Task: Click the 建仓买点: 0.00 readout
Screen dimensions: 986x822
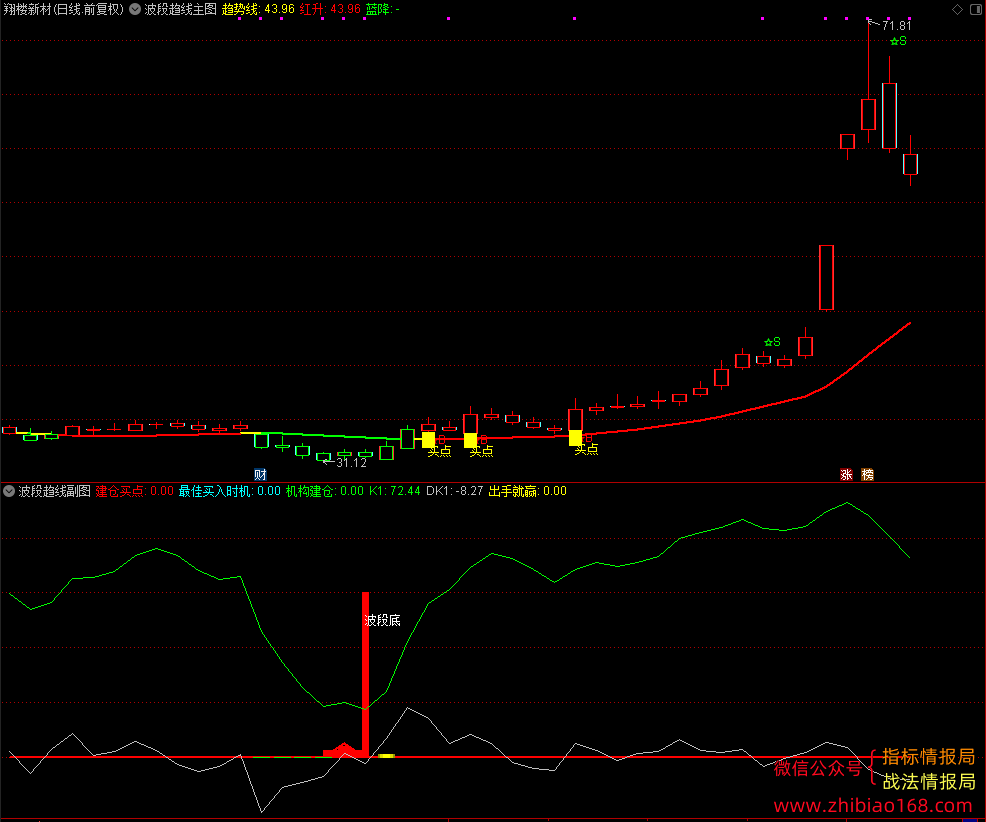Action: point(135,491)
